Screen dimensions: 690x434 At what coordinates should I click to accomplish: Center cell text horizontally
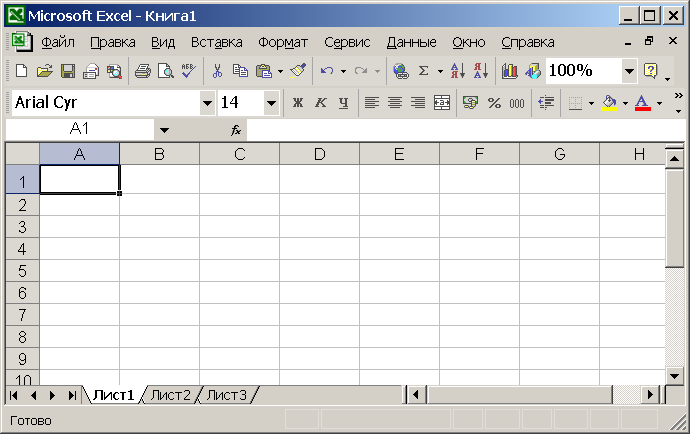395,103
